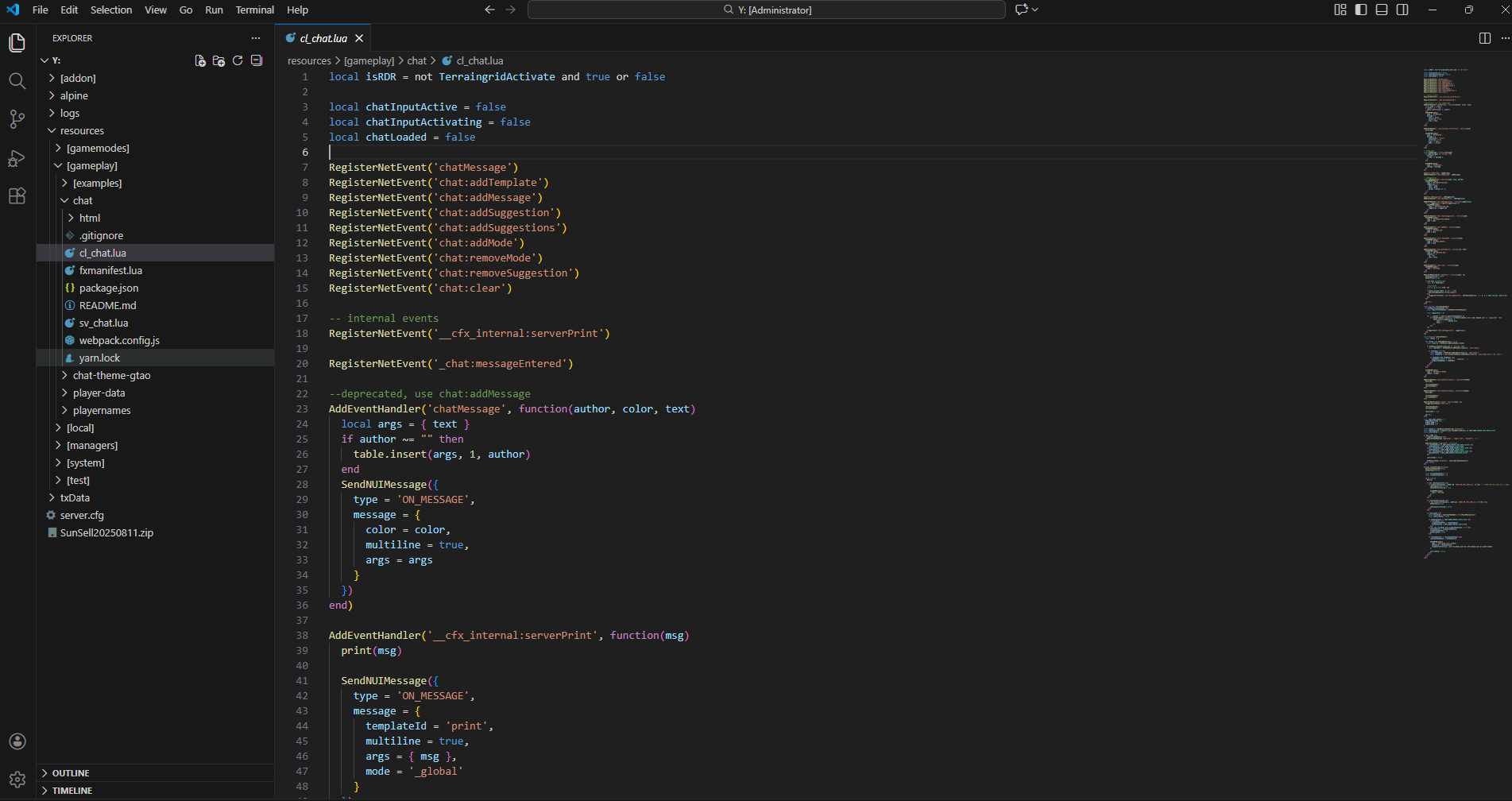Click the command center search box
Screen dimensions: 1512x801
[766, 10]
